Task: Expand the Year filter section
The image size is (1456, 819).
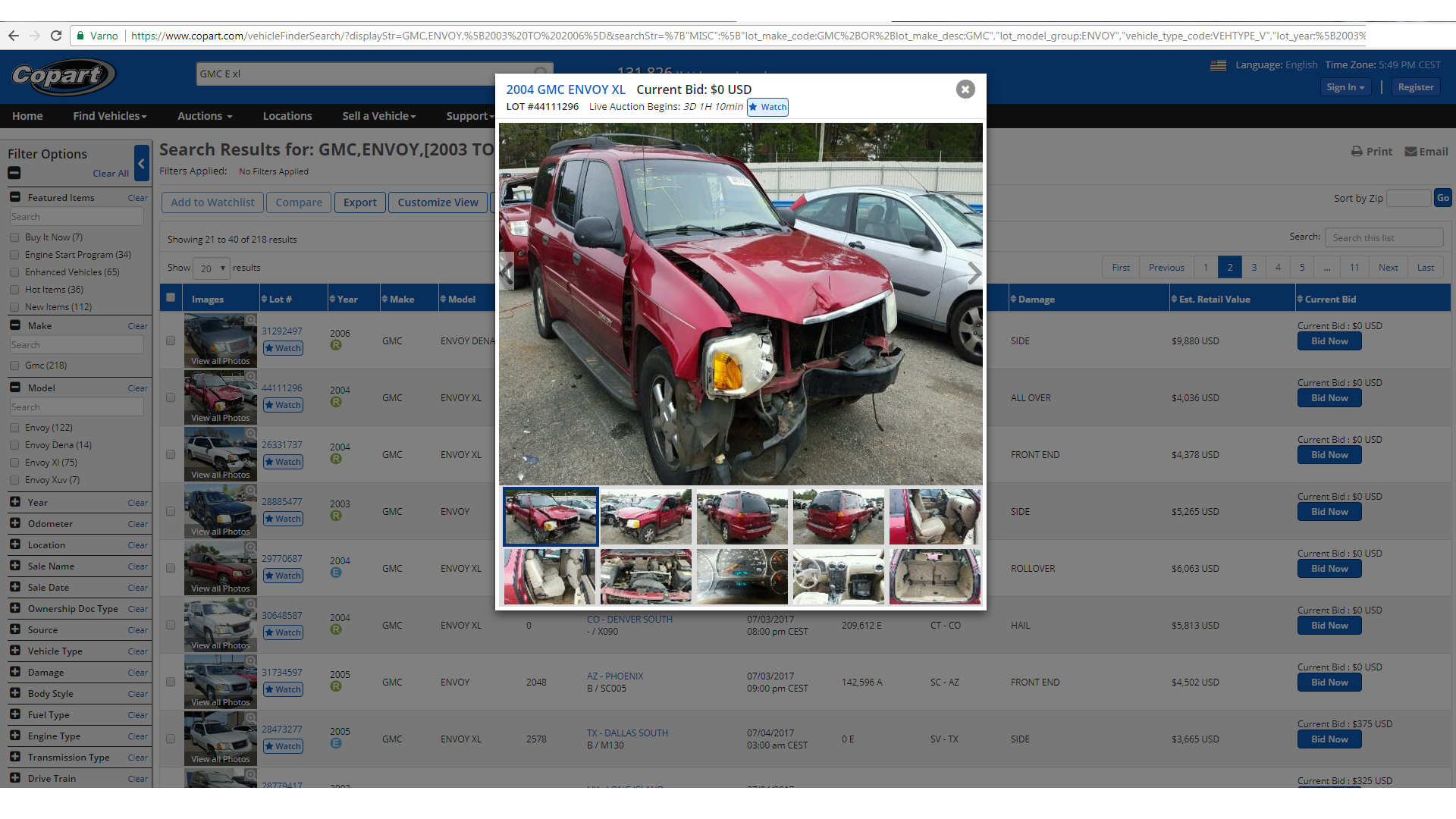Action: [14, 502]
